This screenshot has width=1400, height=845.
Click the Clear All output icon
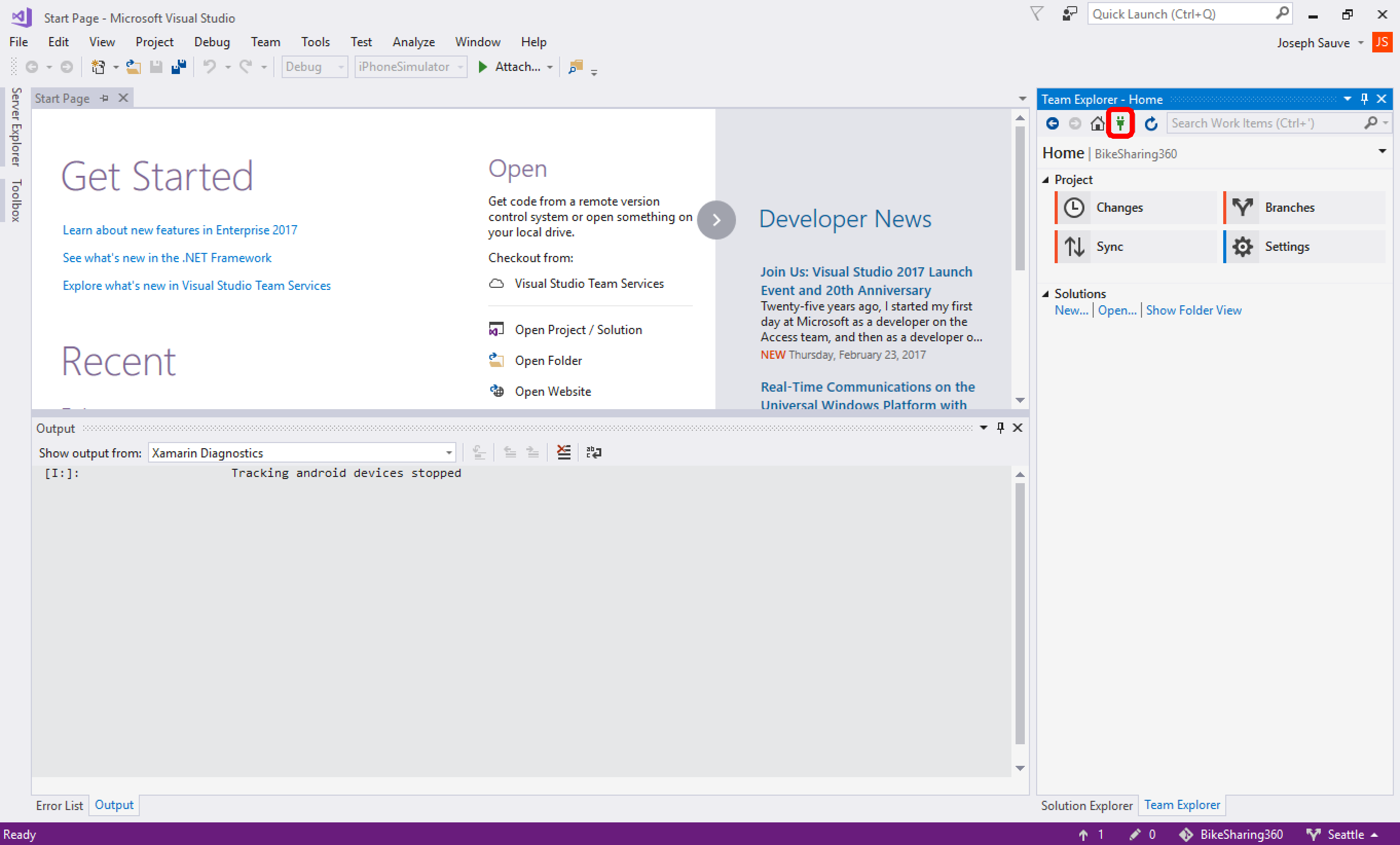(x=564, y=452)
